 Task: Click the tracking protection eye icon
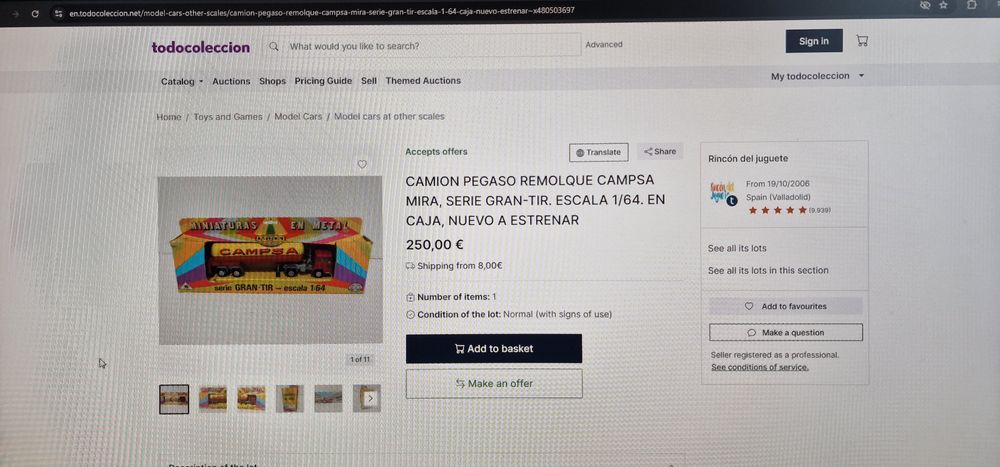[925, 5]
